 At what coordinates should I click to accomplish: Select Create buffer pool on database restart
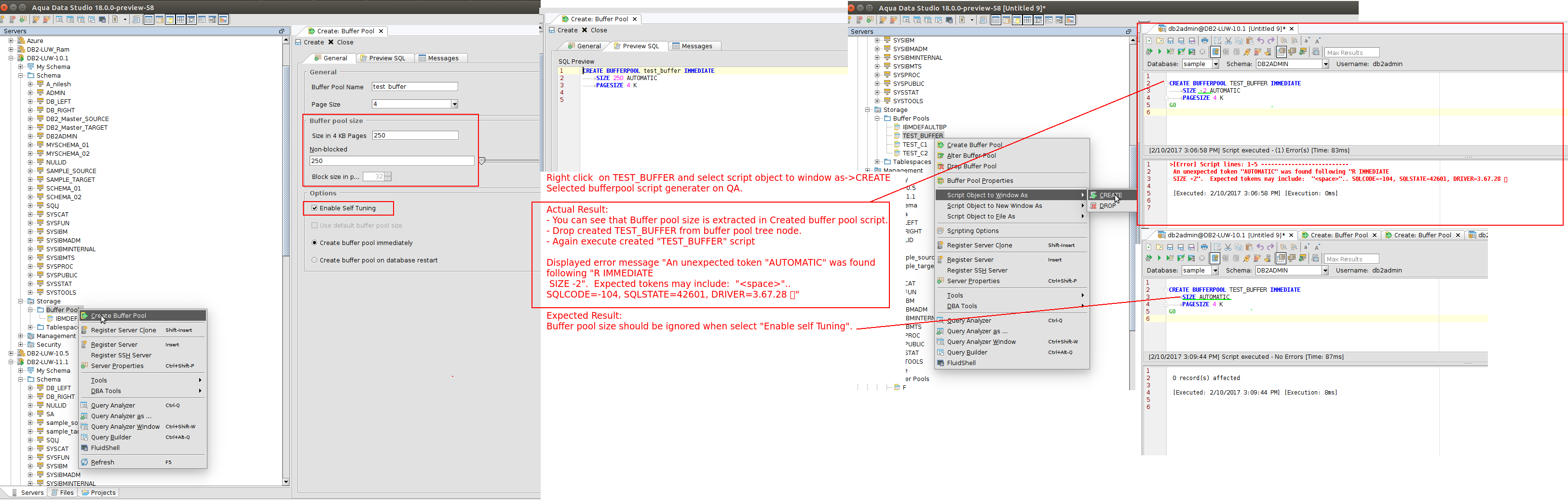pos(314,260)
